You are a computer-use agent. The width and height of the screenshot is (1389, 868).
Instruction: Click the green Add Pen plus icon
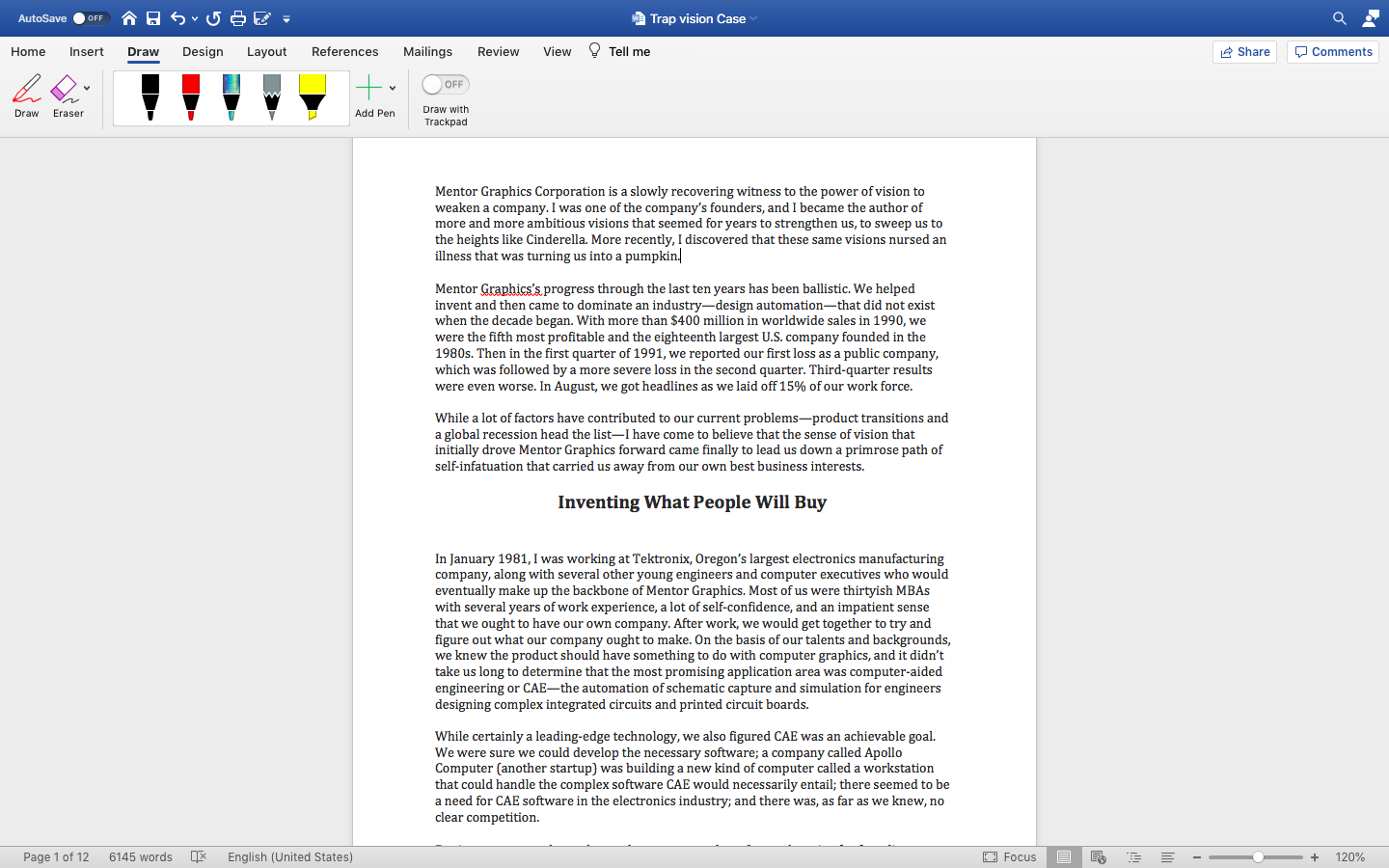pos(368,89)
